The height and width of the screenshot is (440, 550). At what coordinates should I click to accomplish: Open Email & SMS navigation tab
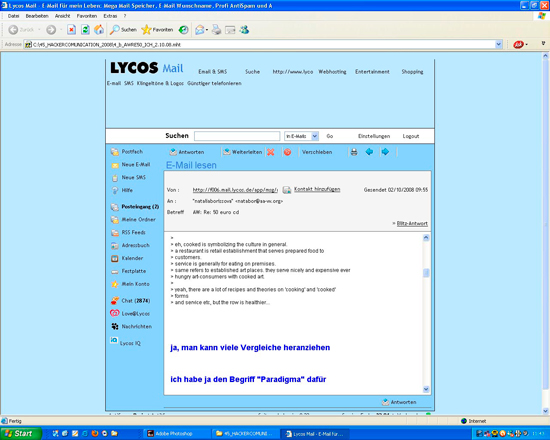click(213, 72)
